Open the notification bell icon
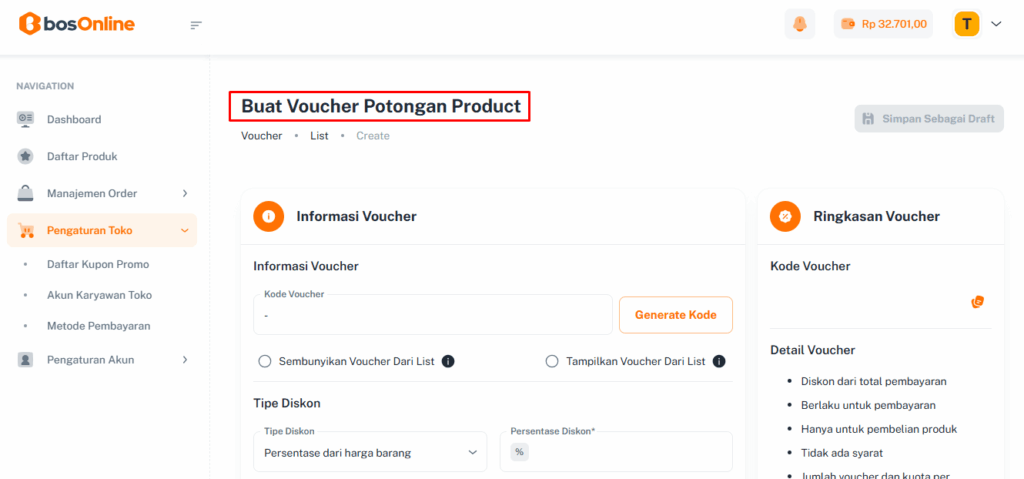The height and width of the screenshot is (479, 1024). click(800, 24)
